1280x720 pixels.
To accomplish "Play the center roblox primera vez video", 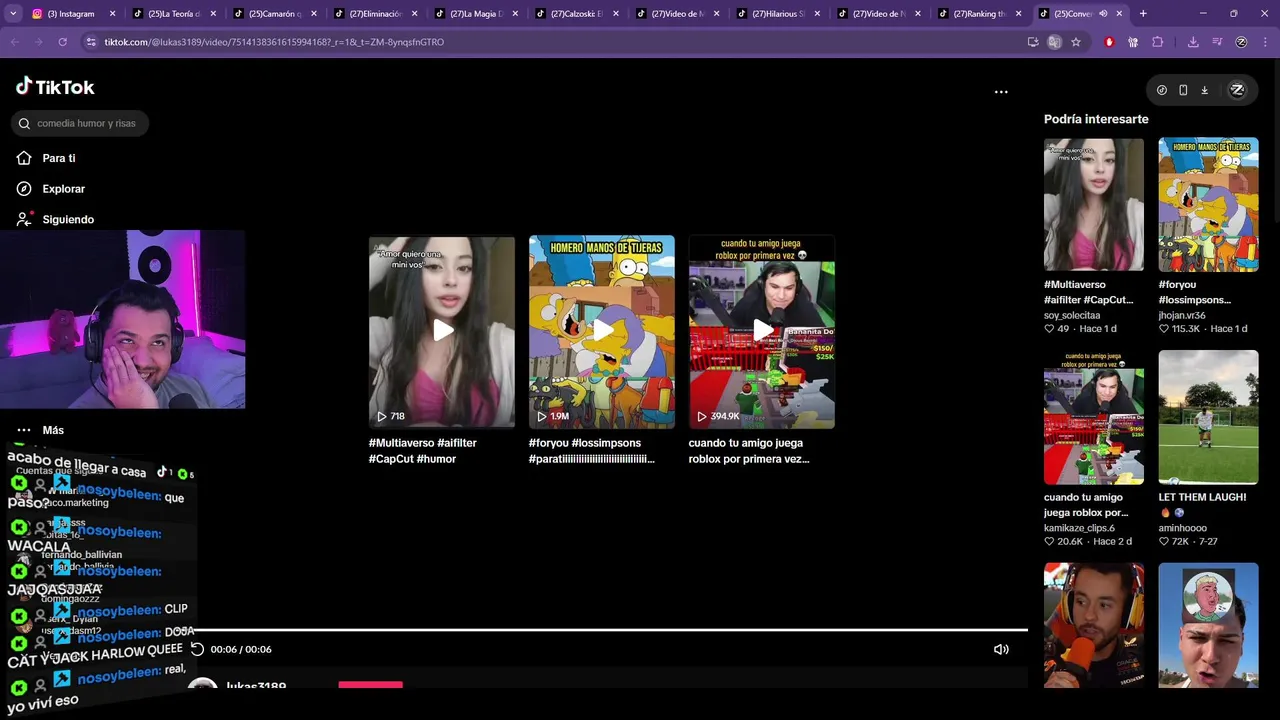I will coord(762,332).
